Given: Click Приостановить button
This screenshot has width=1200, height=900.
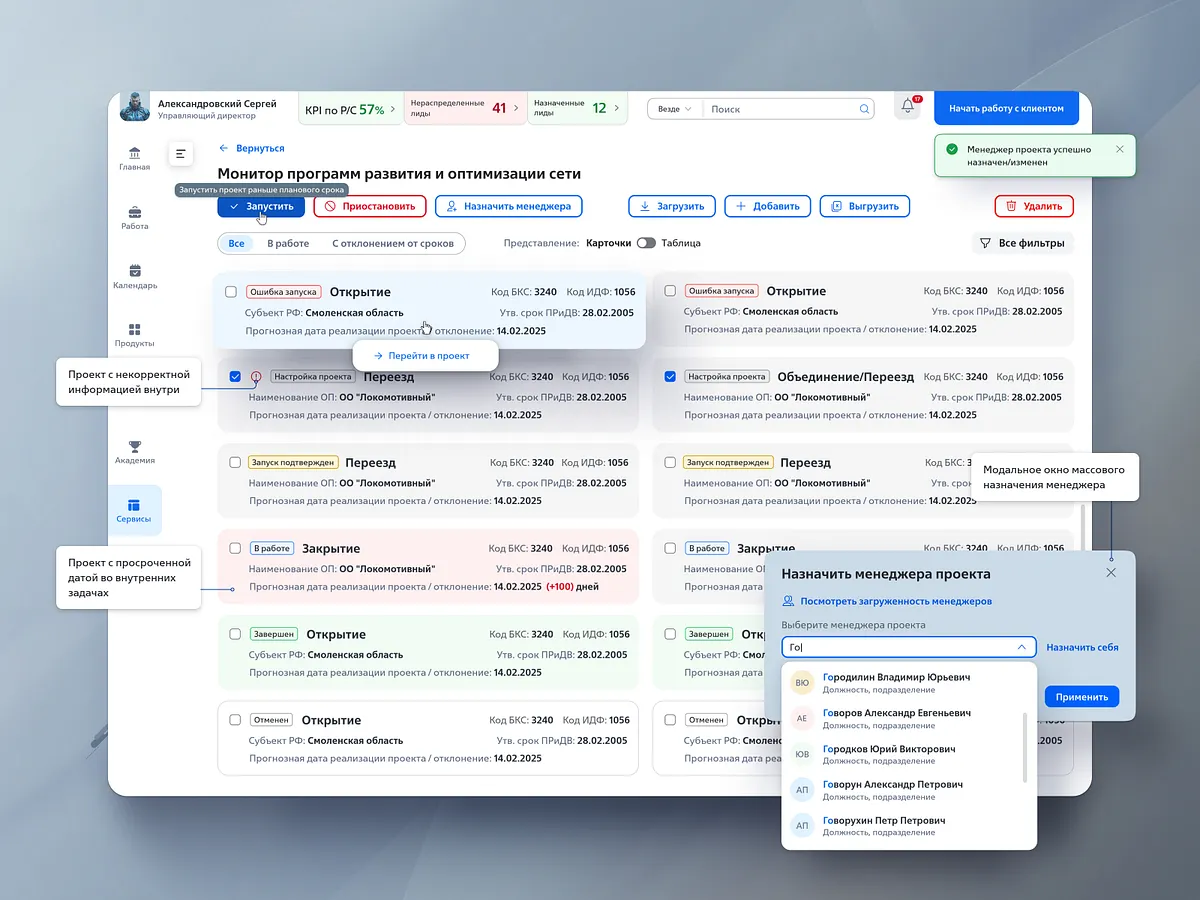Looking at the screenshot, I should click(x=370, y=206).
